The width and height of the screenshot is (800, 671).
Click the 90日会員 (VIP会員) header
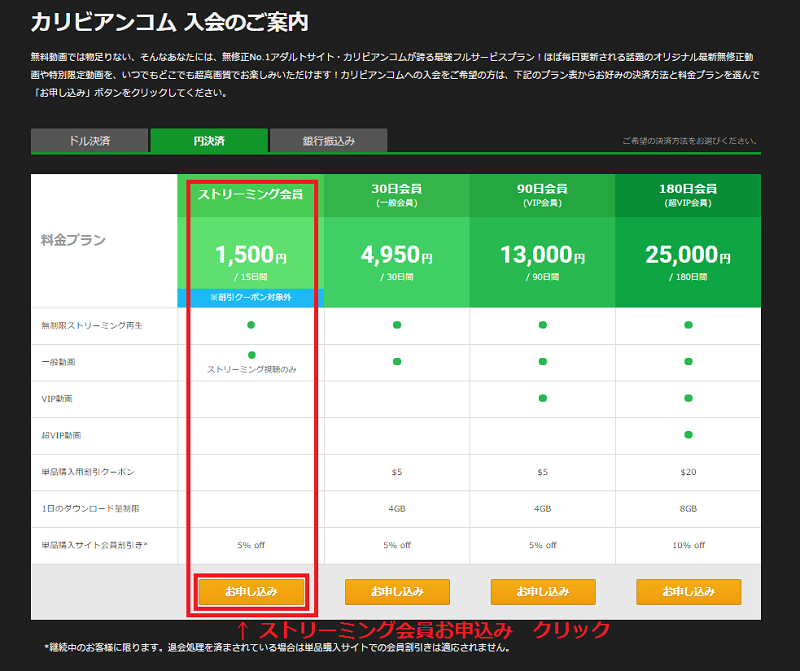pos(543,193)
